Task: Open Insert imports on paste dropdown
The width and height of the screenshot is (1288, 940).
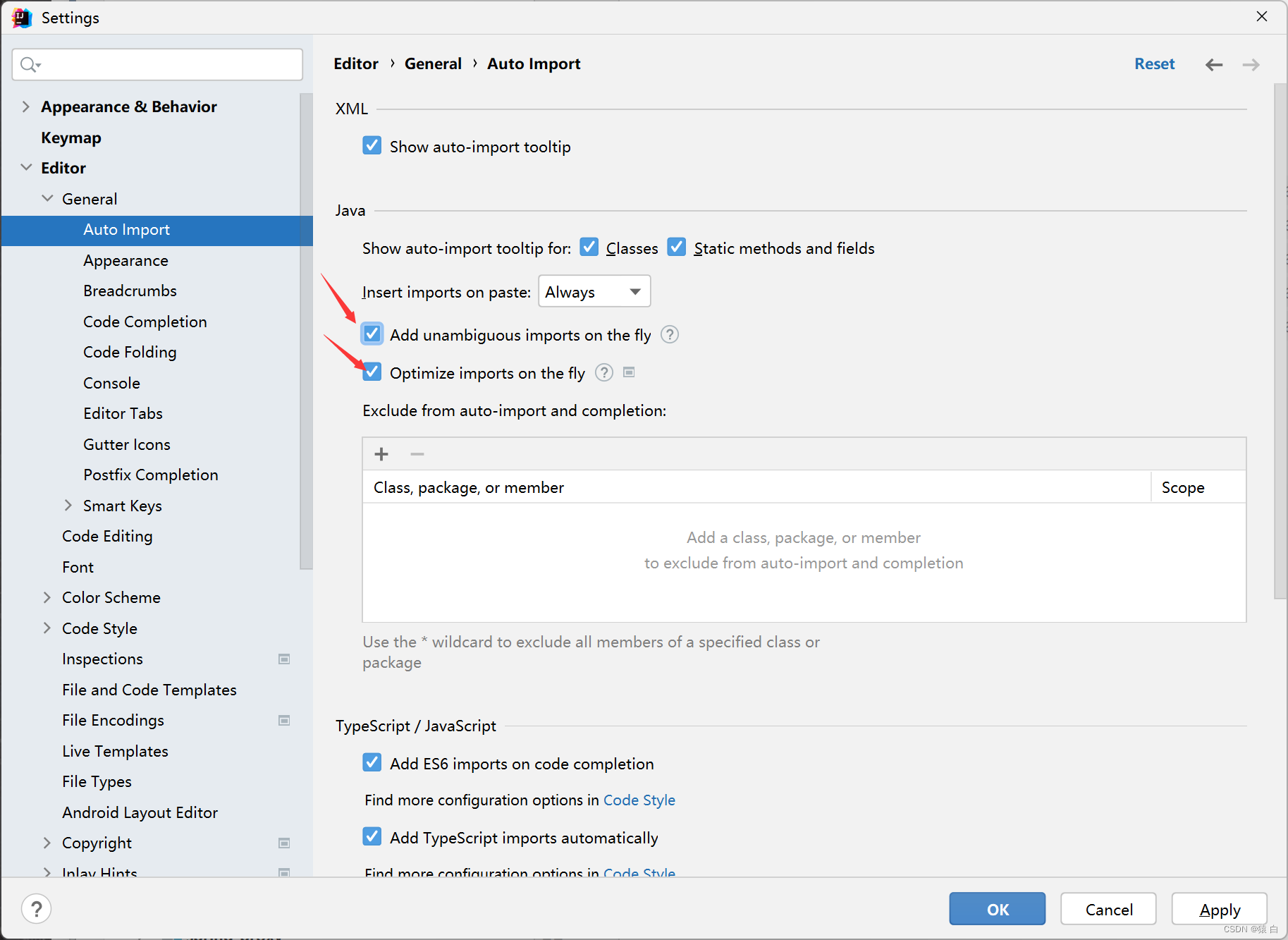Action: tap(594, 291)
